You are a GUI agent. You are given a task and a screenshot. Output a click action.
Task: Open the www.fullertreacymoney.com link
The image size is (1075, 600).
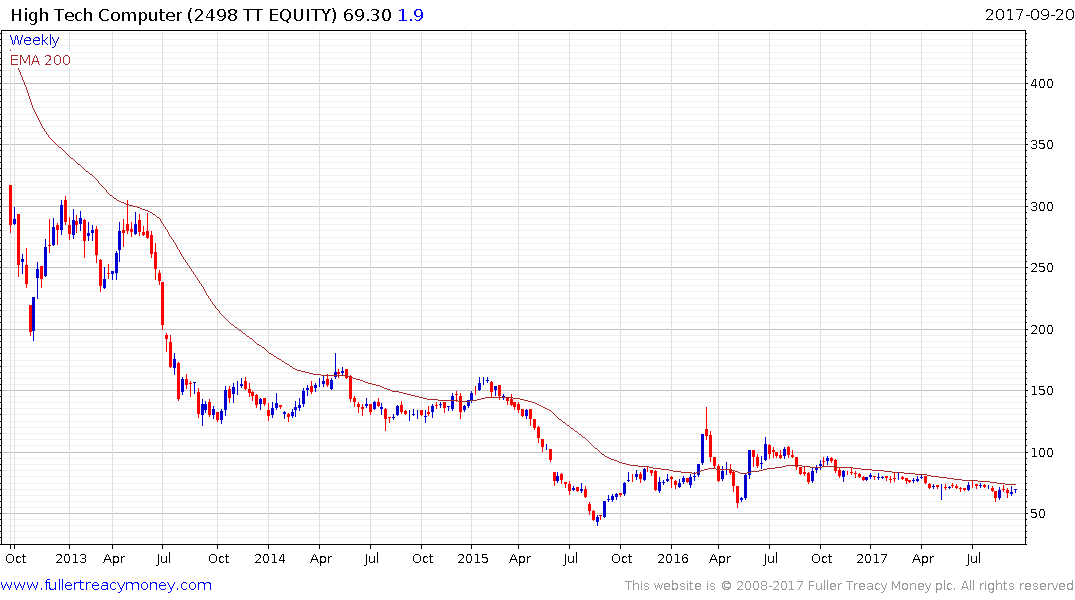point(106,585)
